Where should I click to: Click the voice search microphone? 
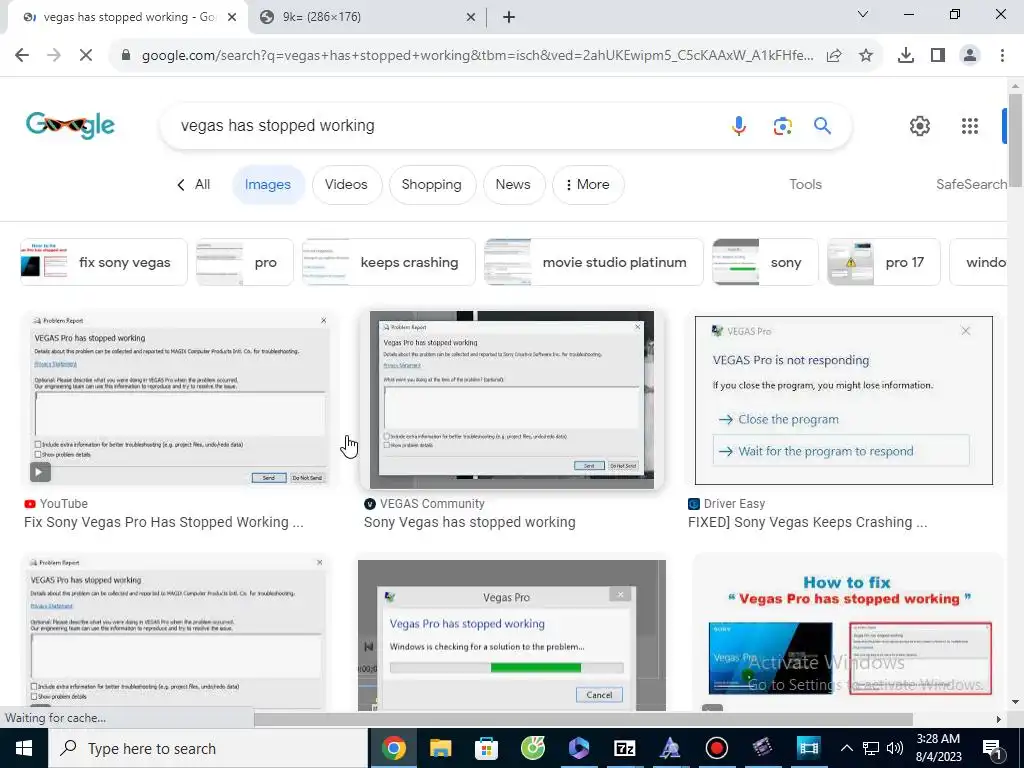point(739,125)
